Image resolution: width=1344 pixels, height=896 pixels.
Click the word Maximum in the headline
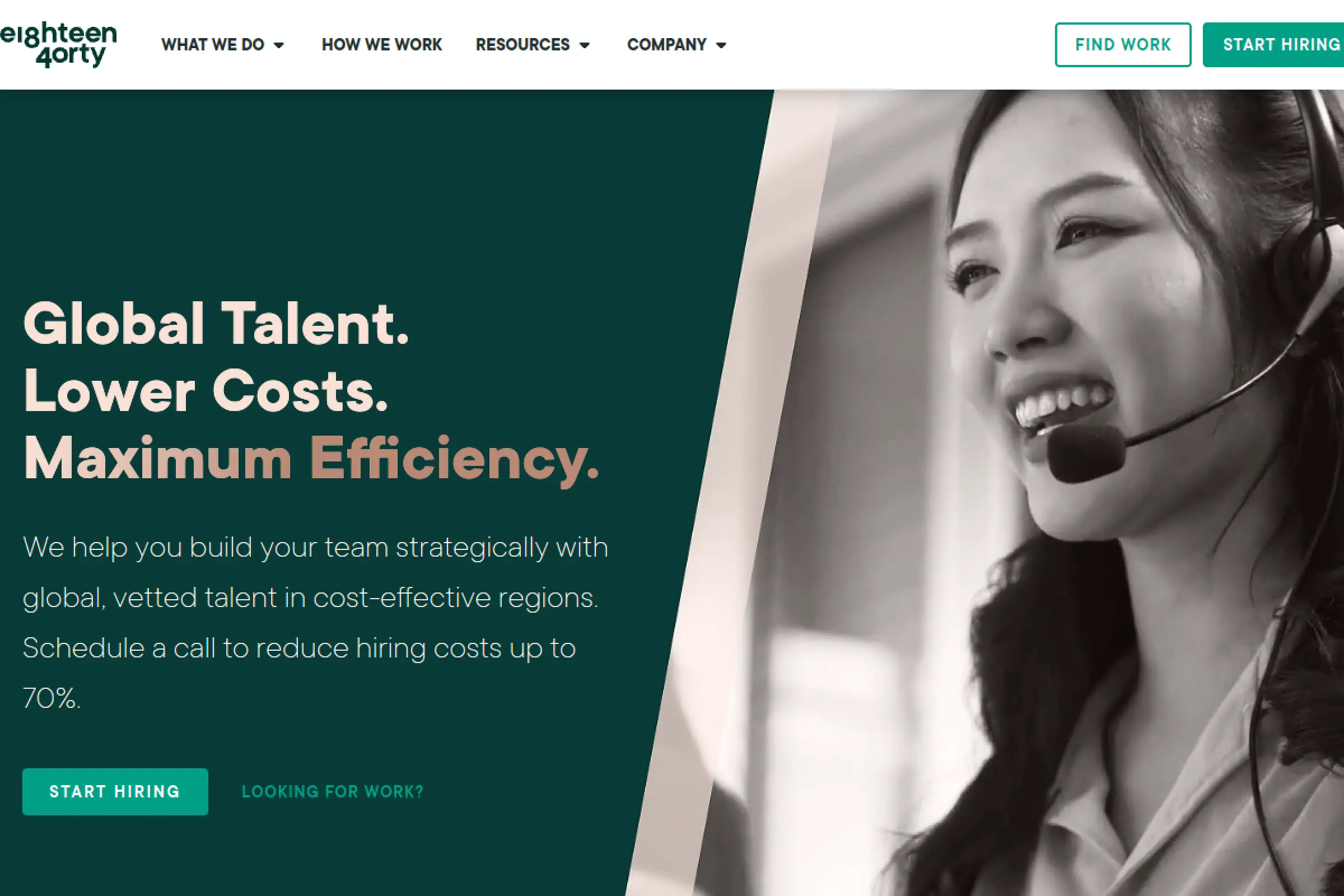(x=158, y=459)
